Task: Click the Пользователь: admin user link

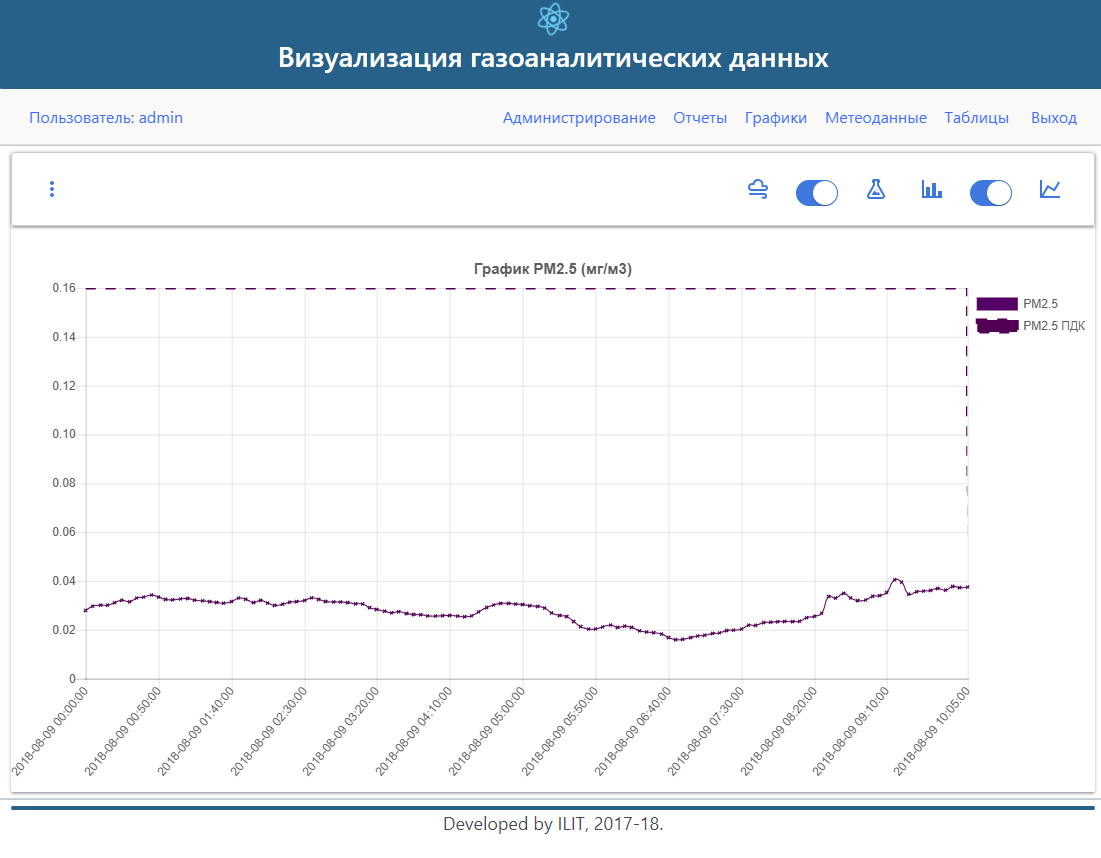Action: [x=106, y=118]
